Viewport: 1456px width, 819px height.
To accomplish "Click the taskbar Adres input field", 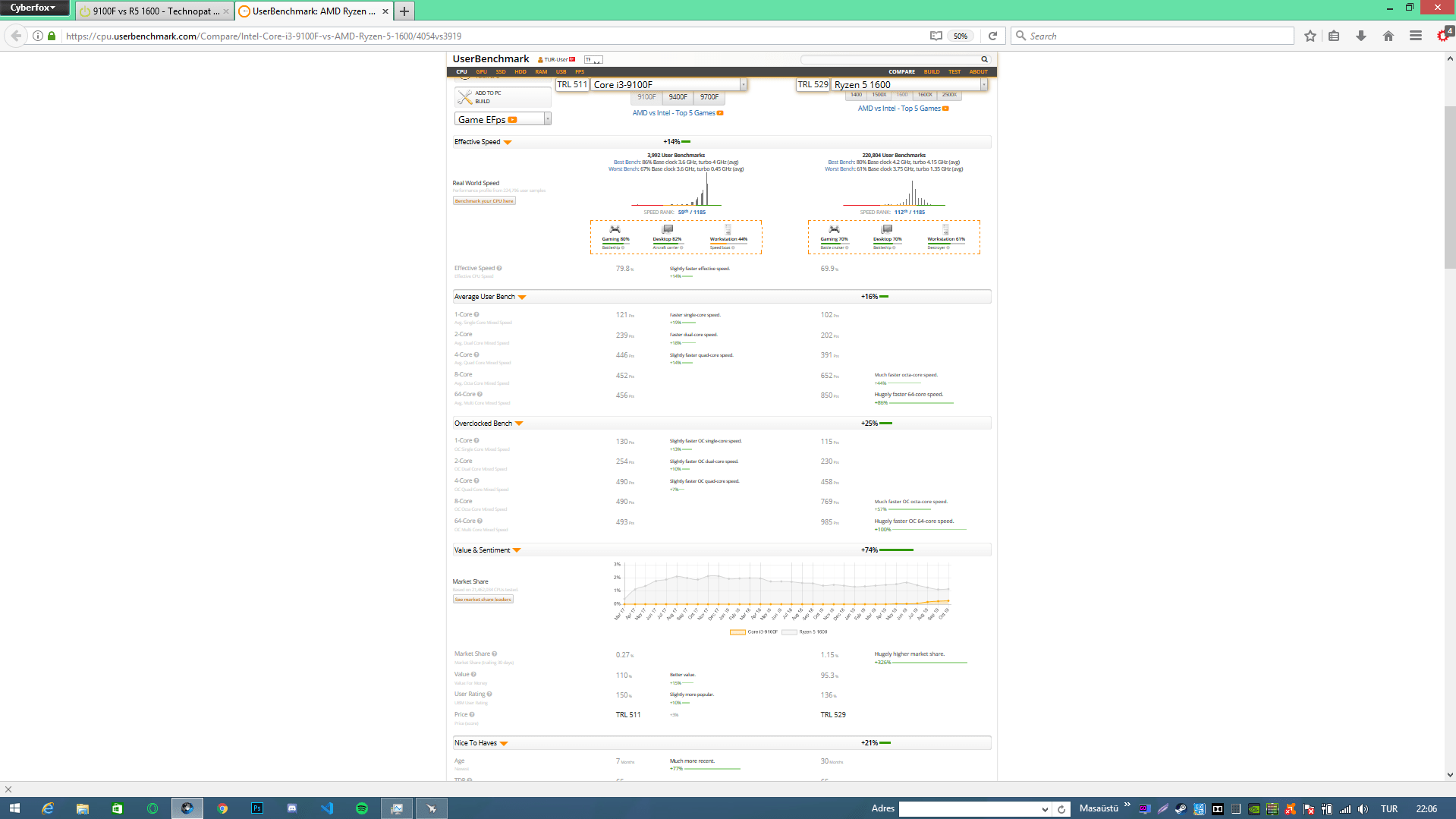I will [x=970, y=809].
